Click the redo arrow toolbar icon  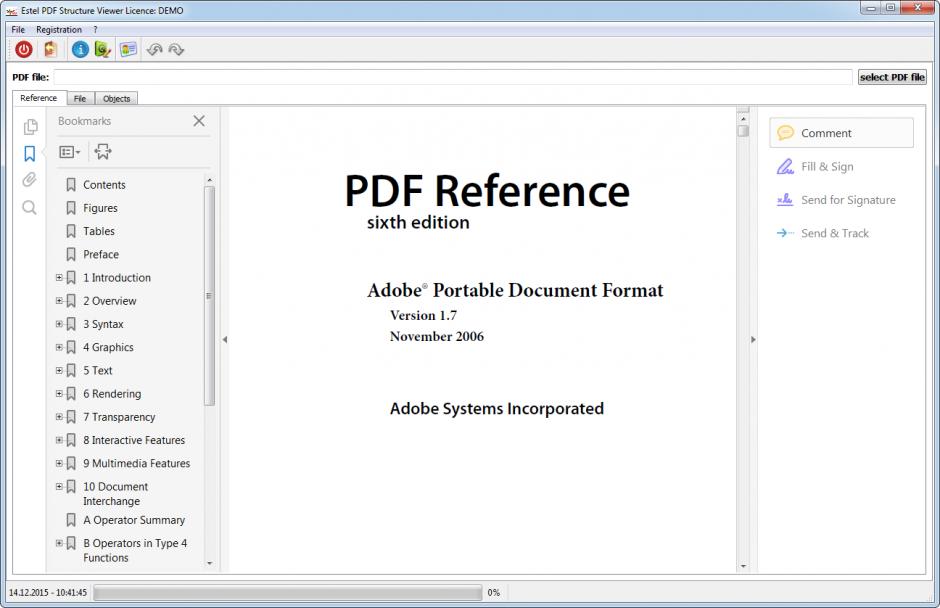click(x=177, y=48)
